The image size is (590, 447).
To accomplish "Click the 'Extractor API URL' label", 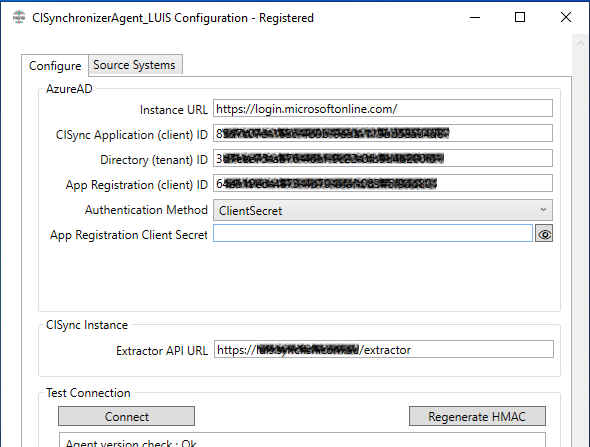I will (162, 350).
